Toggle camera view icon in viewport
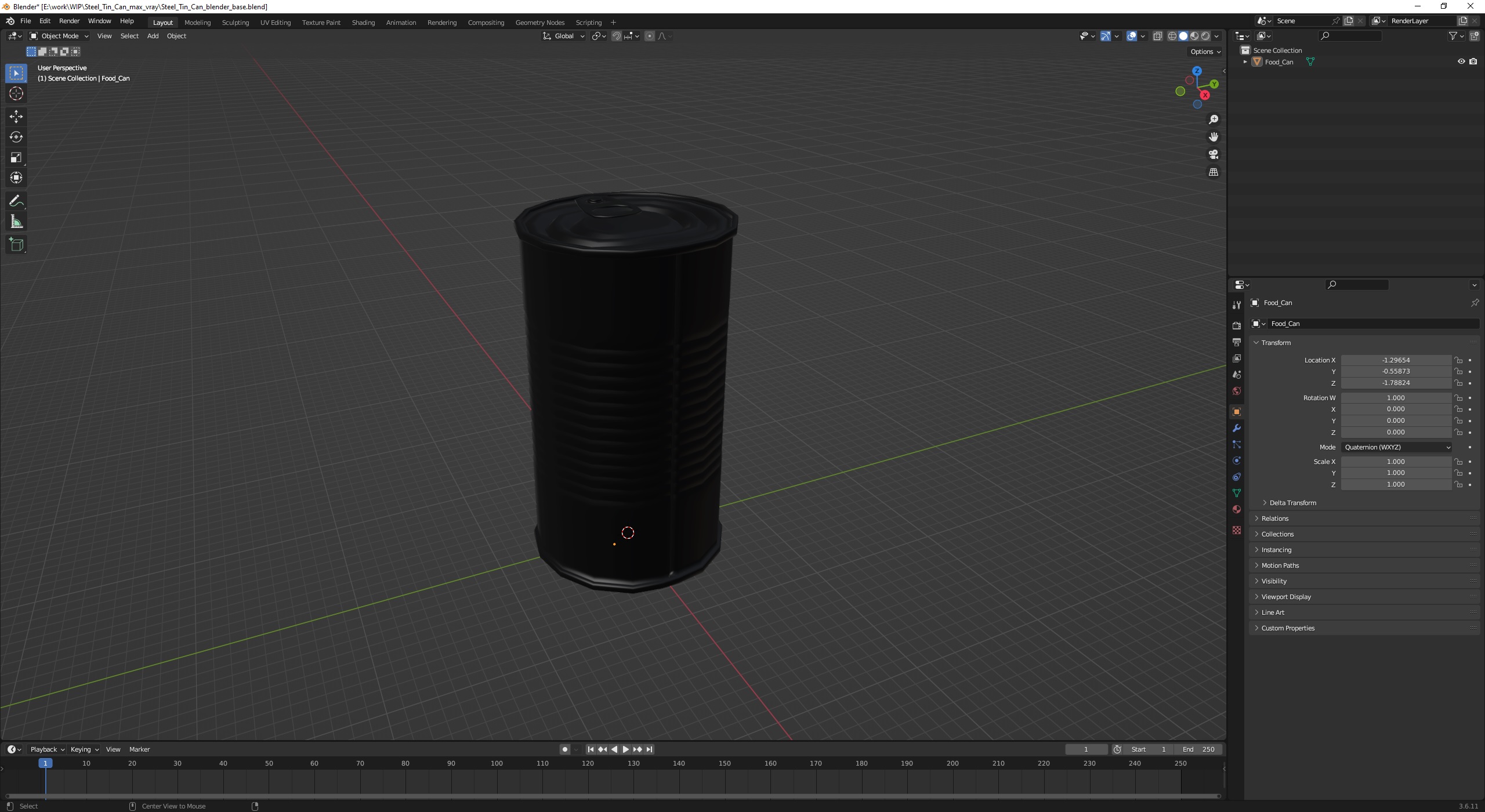 pyautogui.click(x=1213, y=154)
